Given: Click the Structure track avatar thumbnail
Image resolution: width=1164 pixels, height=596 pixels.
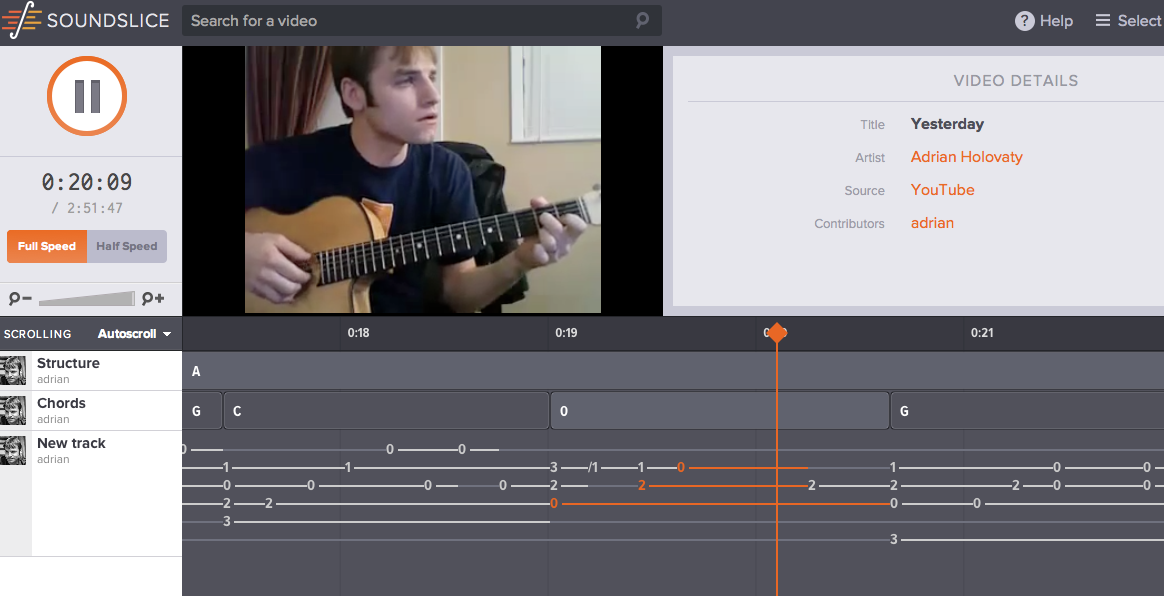Looking at the screenshot, I should coord(14,371).
